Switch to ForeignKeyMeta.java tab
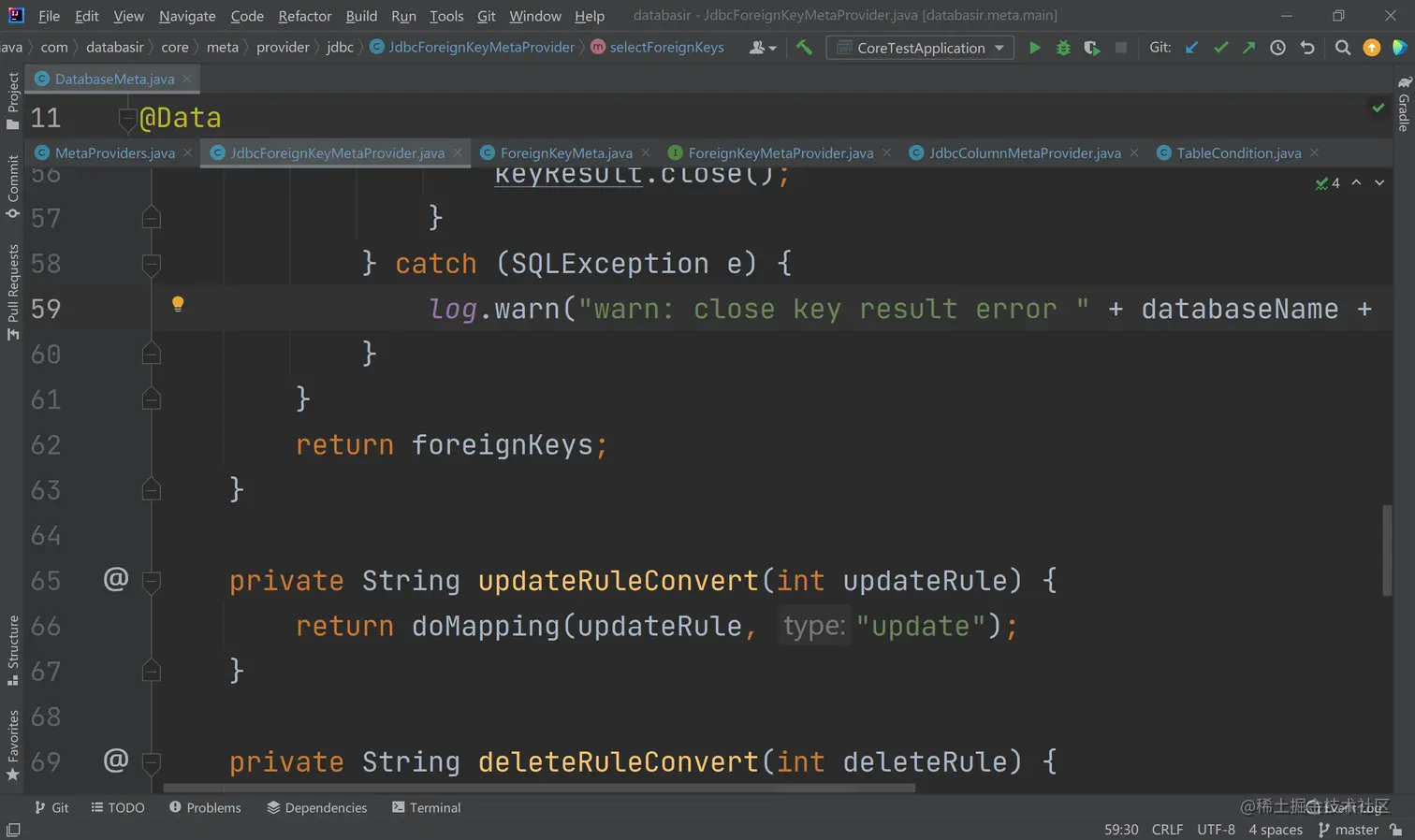This screenshot has width=1415, height=840. 566,153
